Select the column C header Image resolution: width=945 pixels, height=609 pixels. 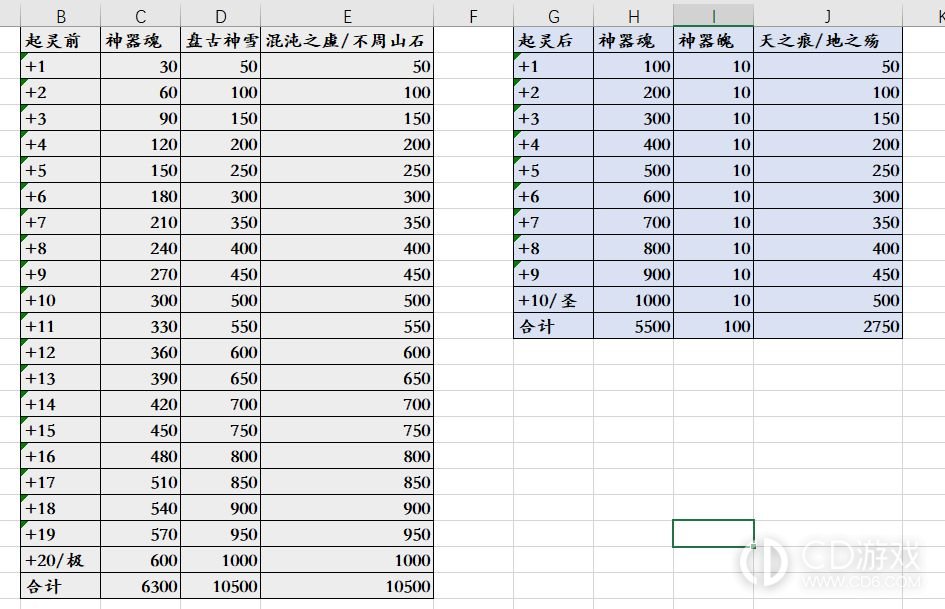coord(140,16)
